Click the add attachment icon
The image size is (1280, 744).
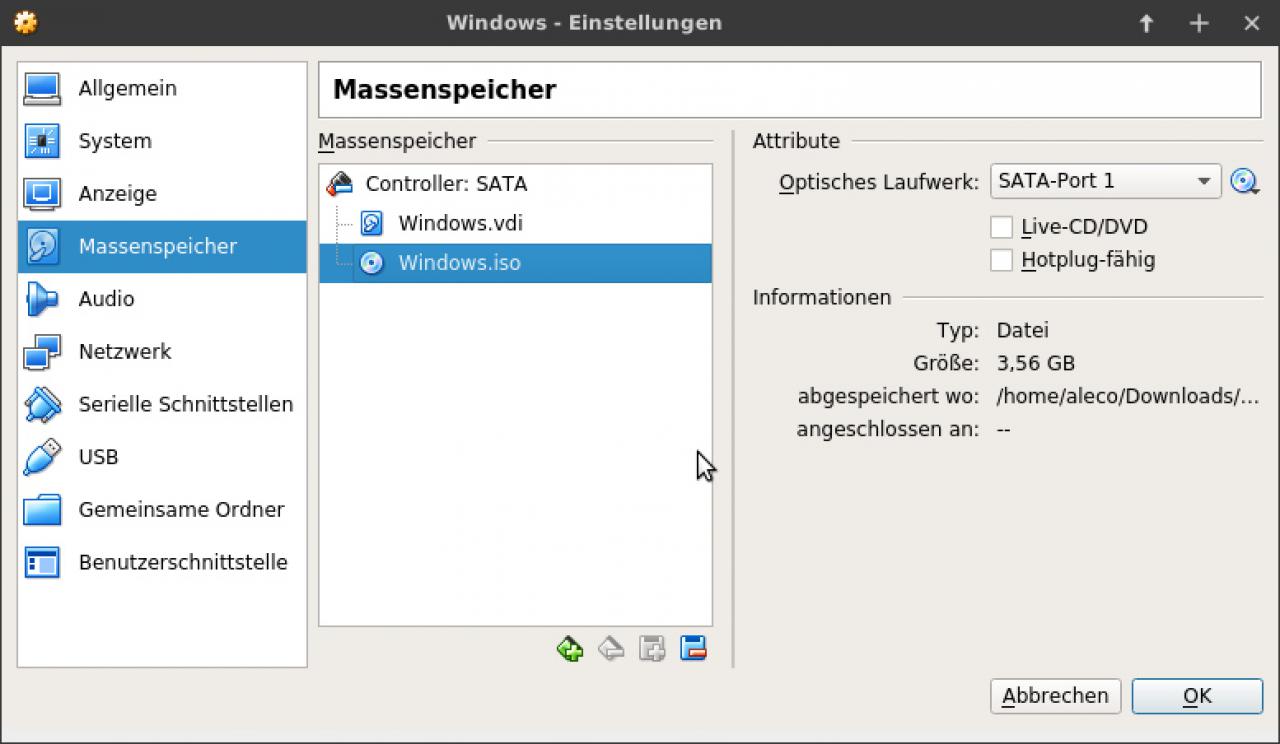coord(652,649)
